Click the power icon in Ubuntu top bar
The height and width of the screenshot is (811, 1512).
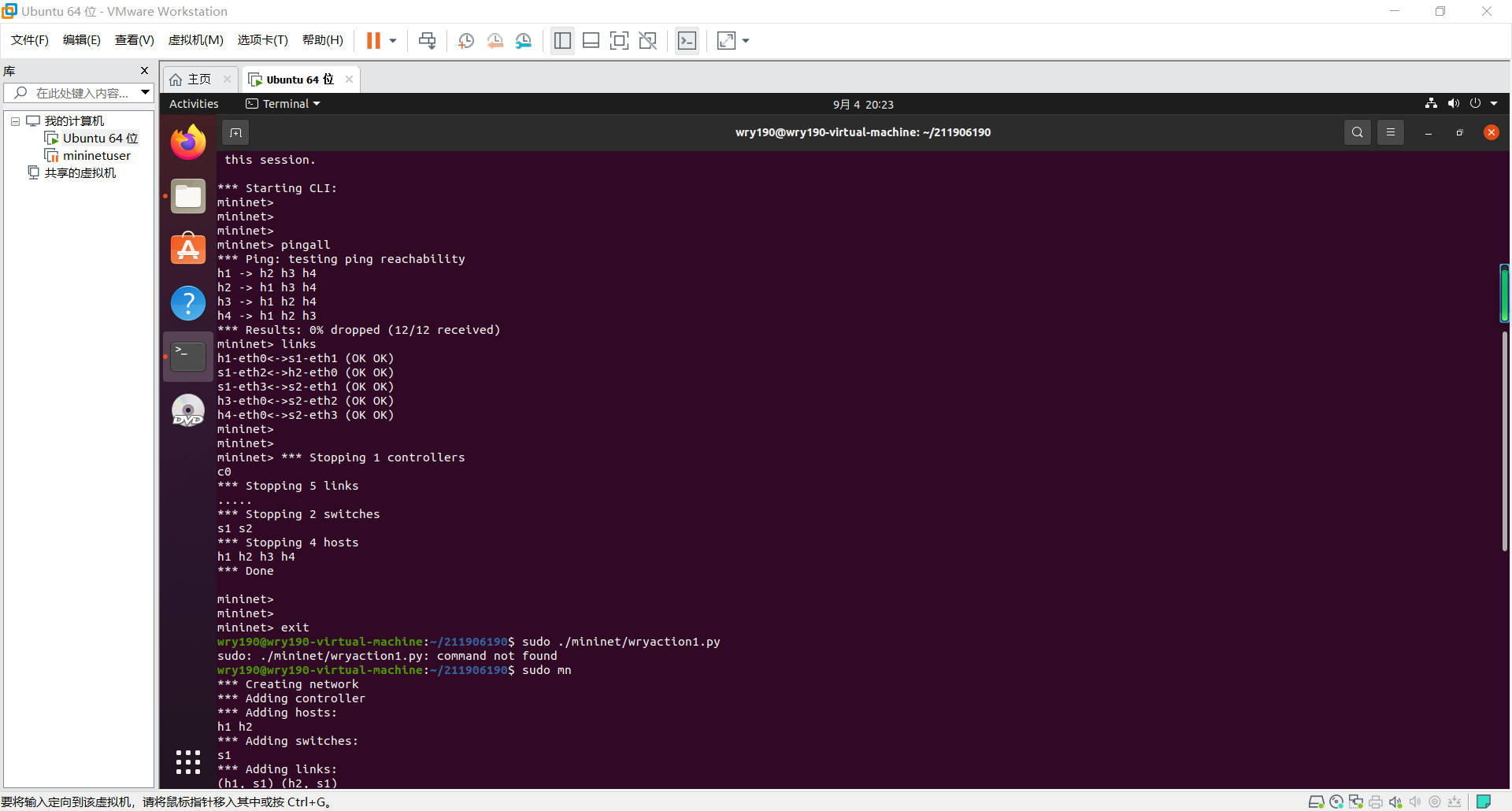tap(1475, 103)
